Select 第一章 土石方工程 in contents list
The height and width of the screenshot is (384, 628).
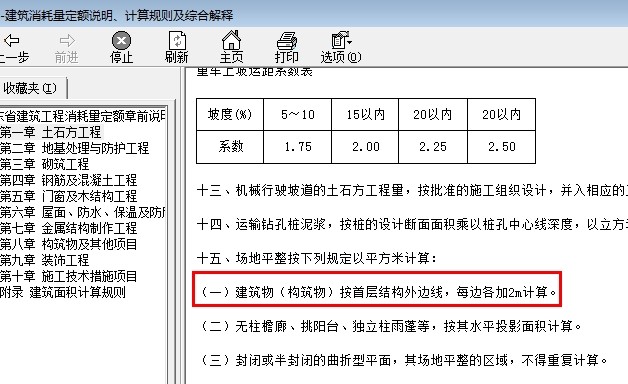(51, 132)
